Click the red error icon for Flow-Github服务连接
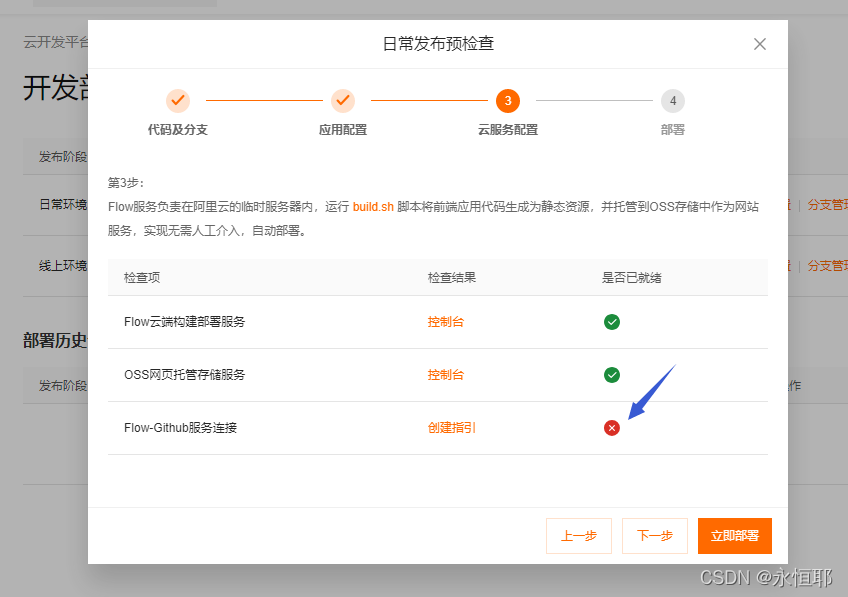 point(612,428)
